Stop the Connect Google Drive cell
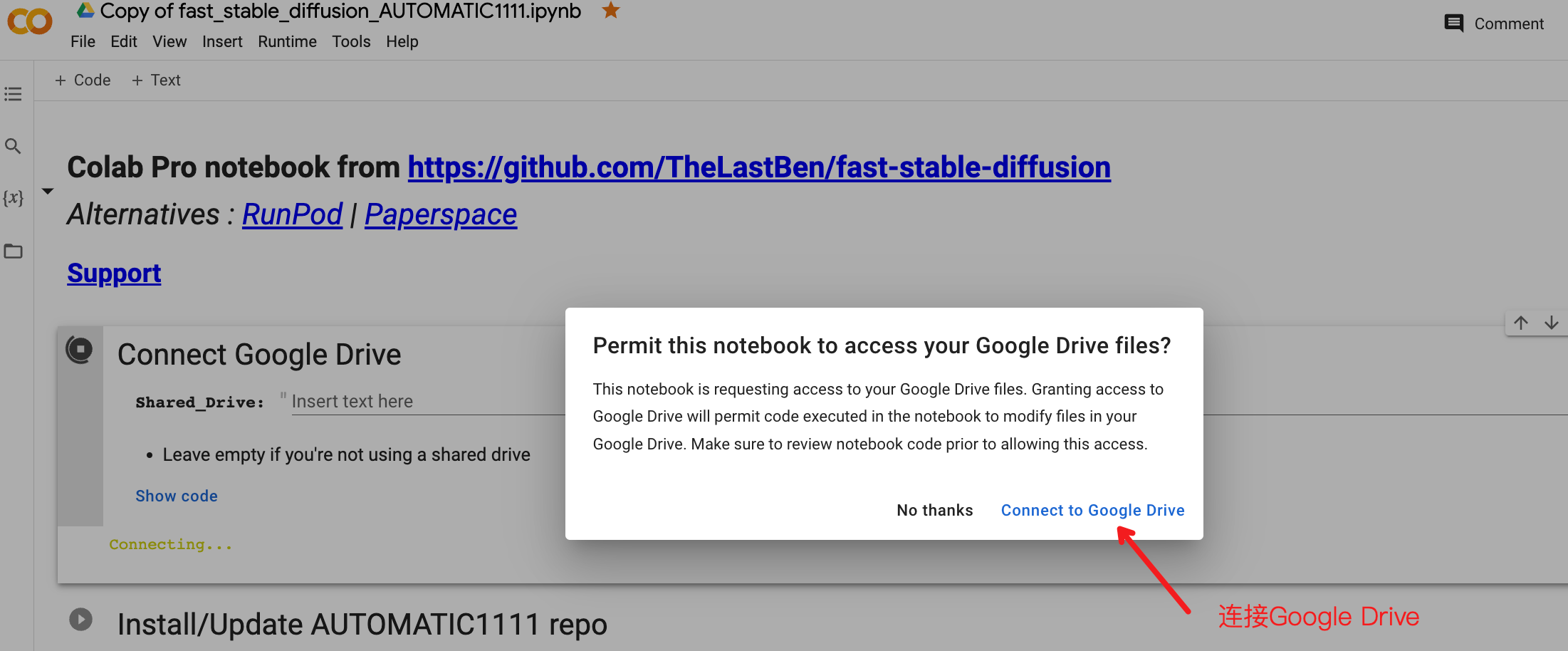 [80, 349]
